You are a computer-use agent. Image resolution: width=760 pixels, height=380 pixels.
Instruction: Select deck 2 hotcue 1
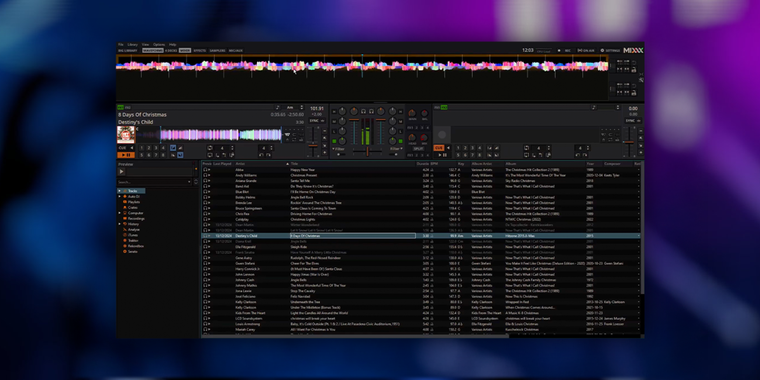pos(458,148)
